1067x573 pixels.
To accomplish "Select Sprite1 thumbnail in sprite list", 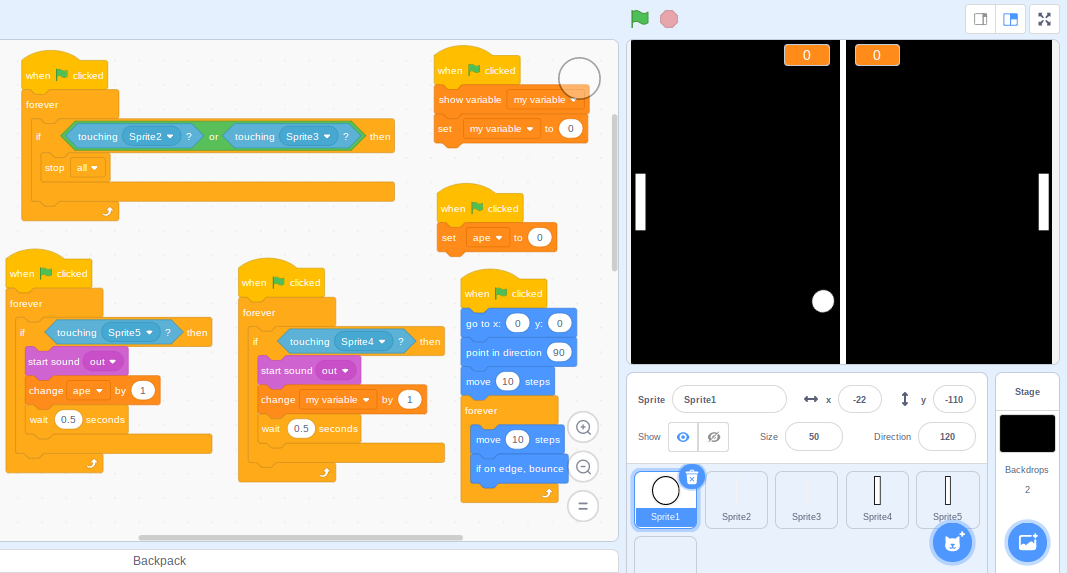I will coord(666,500).
